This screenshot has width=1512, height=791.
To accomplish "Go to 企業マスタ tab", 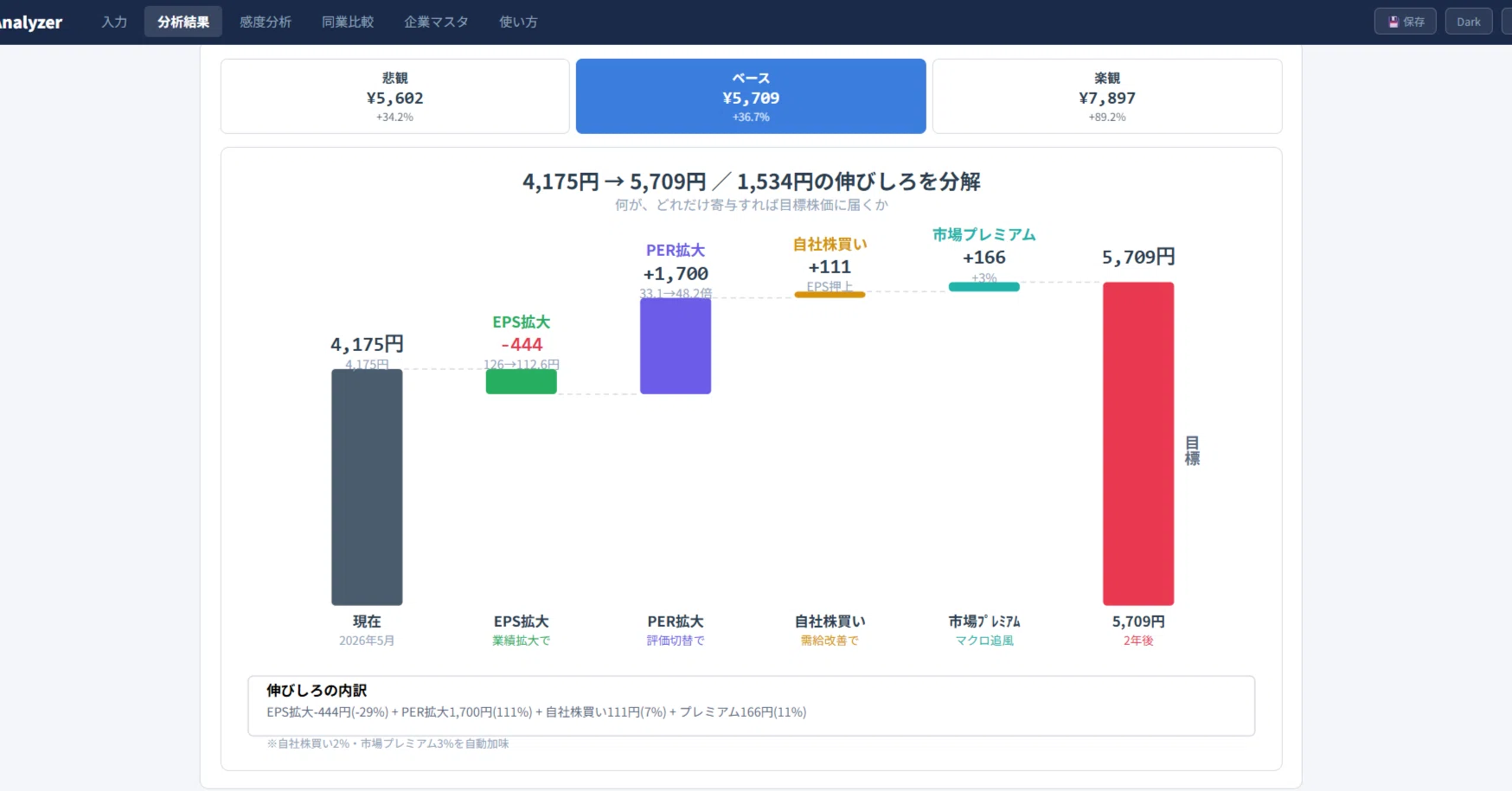I will click(x=436, y=22).
